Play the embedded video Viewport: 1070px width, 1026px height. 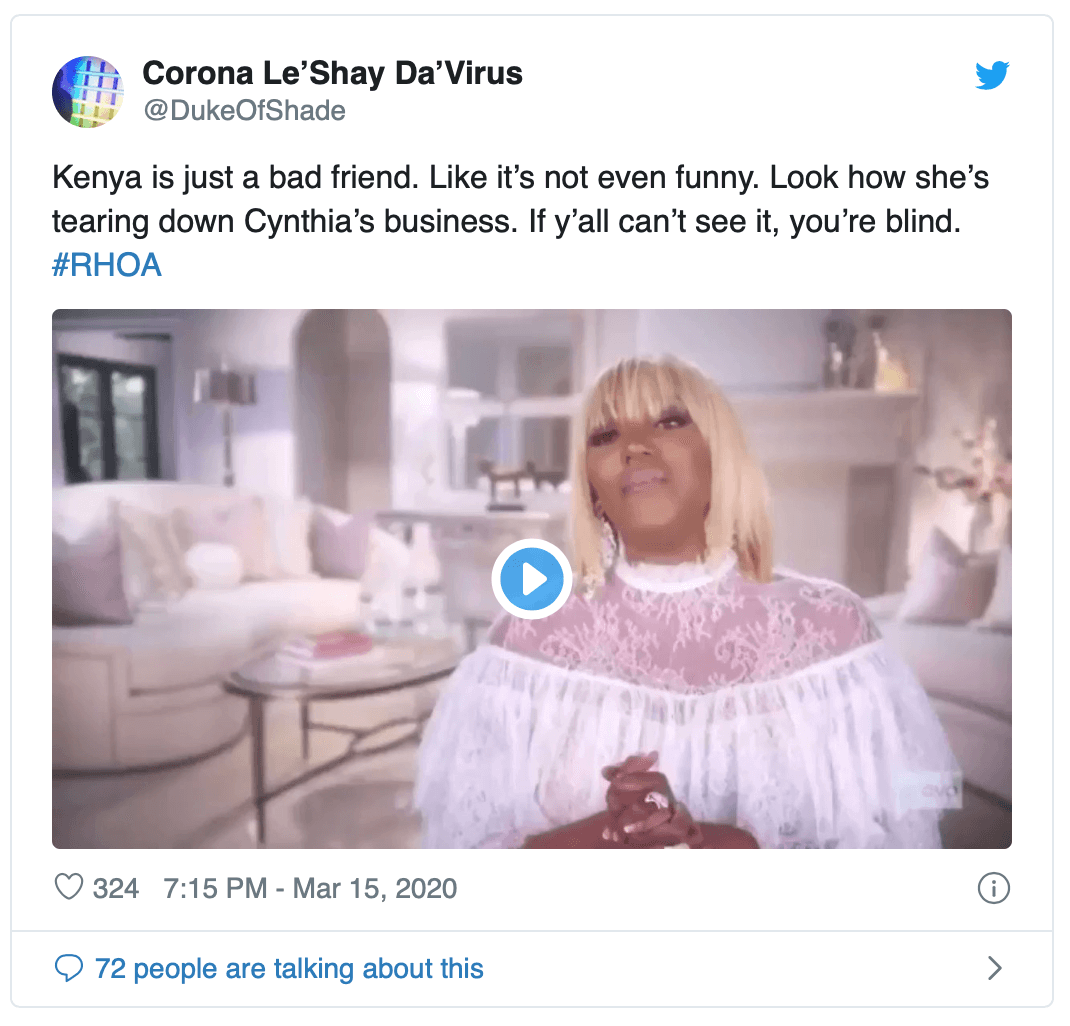(531, 579)
